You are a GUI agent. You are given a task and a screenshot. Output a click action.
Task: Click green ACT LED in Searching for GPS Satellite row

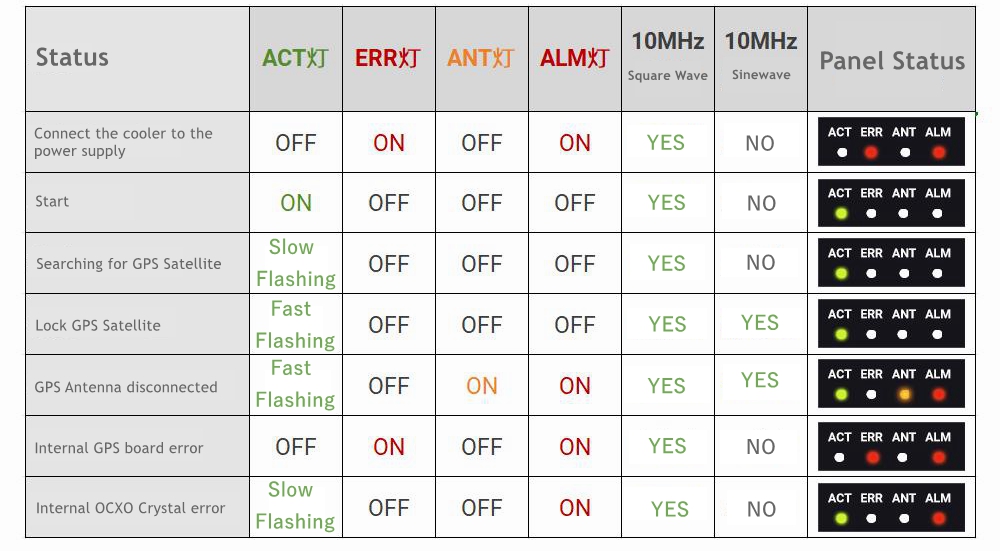click(x=841, y=274)
